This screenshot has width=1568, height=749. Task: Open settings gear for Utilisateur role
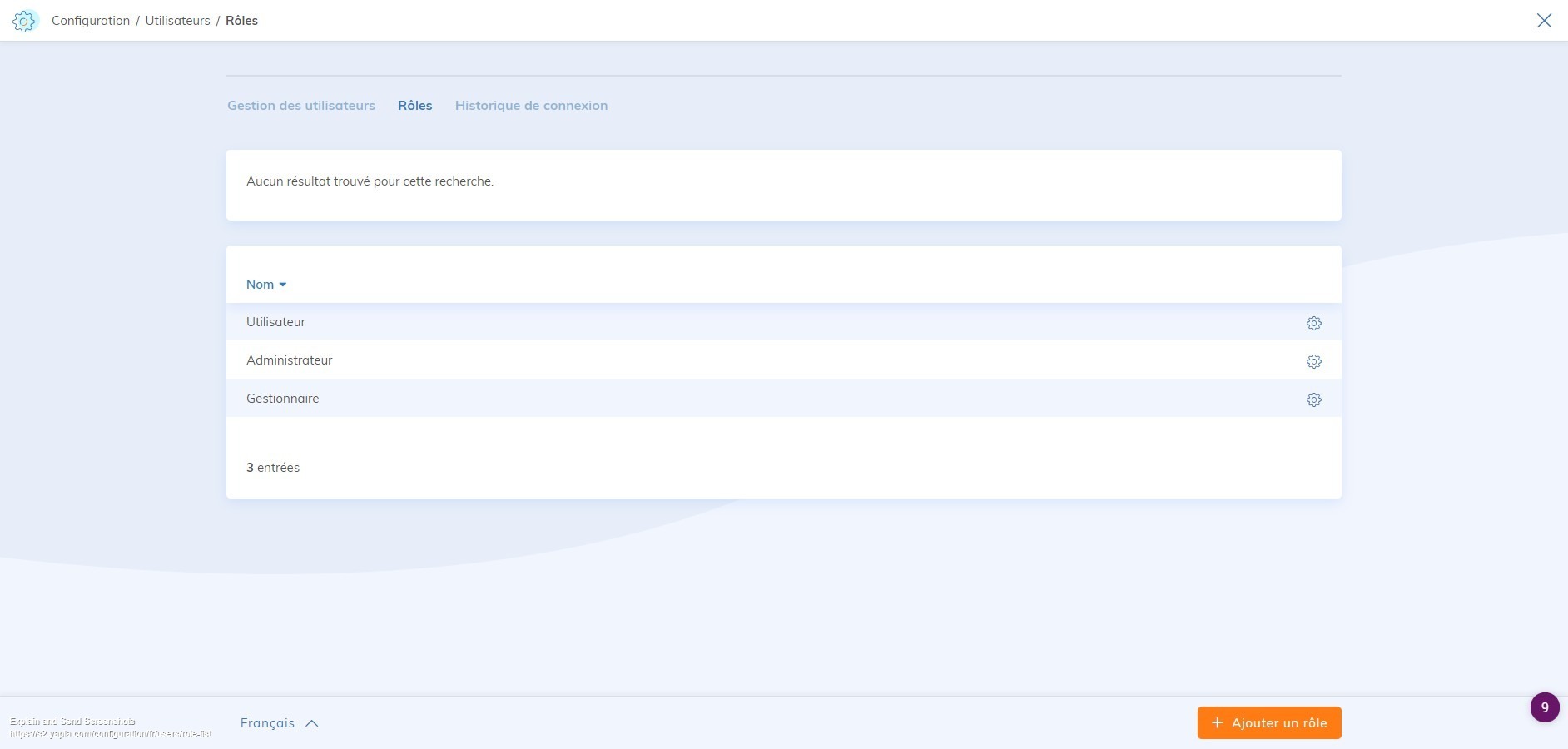(x=1313, y=323)
